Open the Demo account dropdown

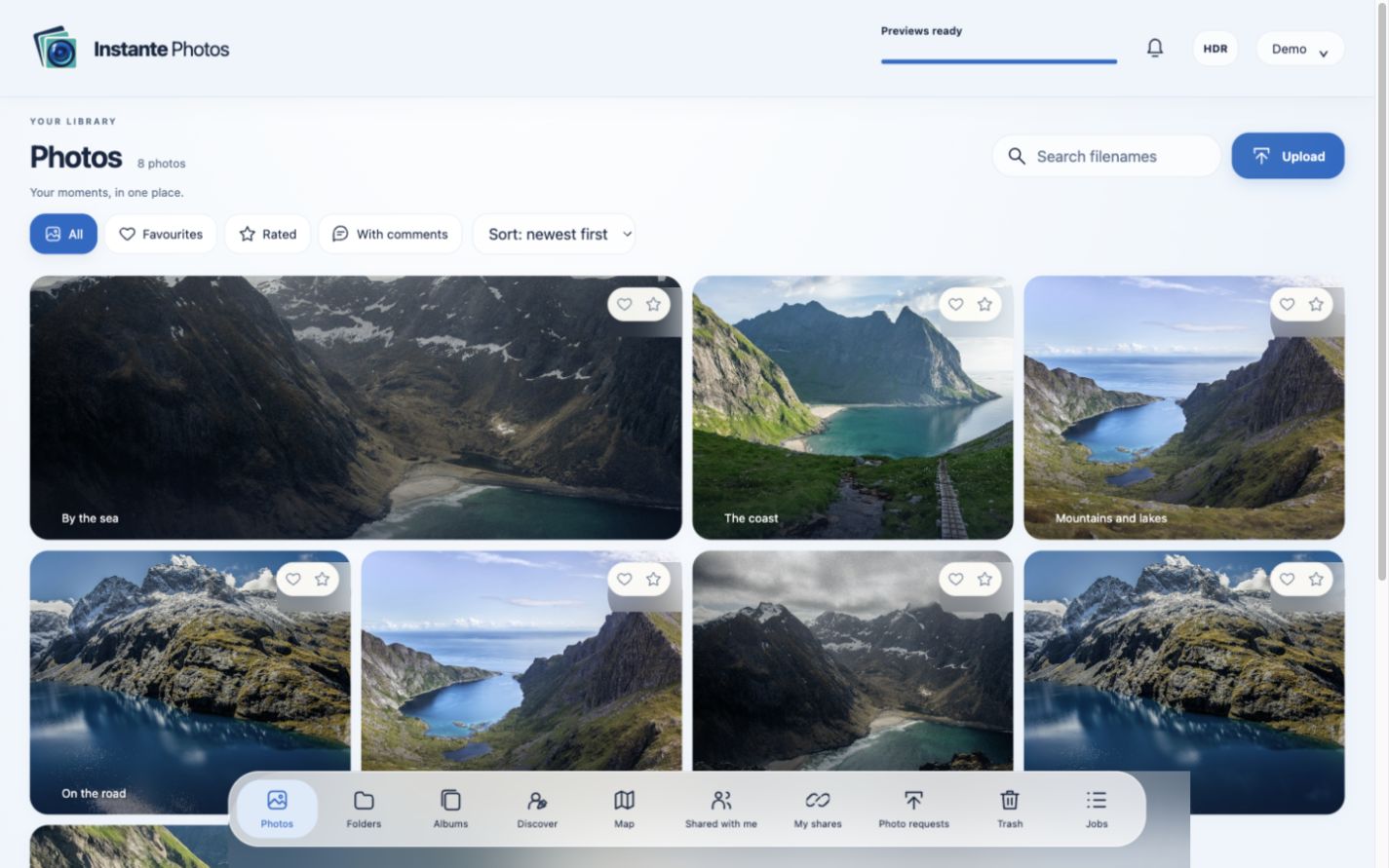point(1299,49)
